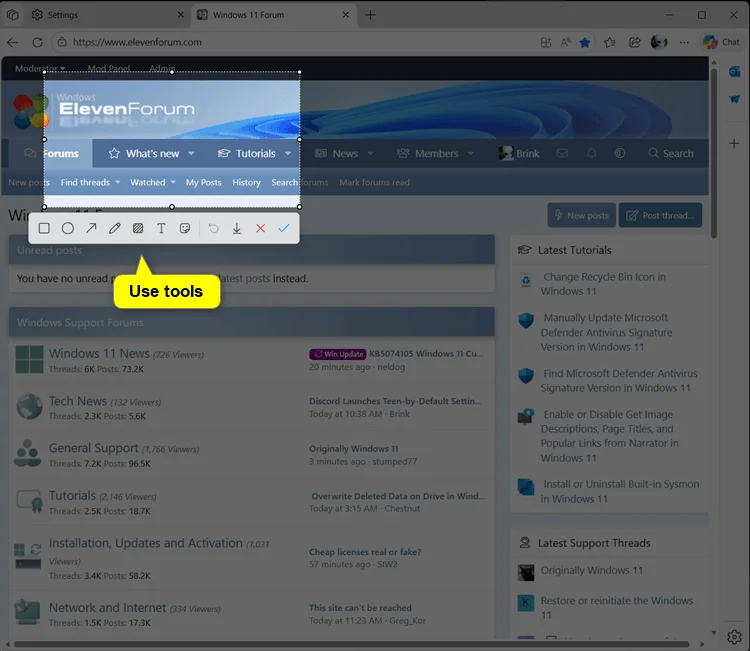Screen dimensions: 750x651
Task: Open Read aloud in address bar
Action: tap(565, 42)
